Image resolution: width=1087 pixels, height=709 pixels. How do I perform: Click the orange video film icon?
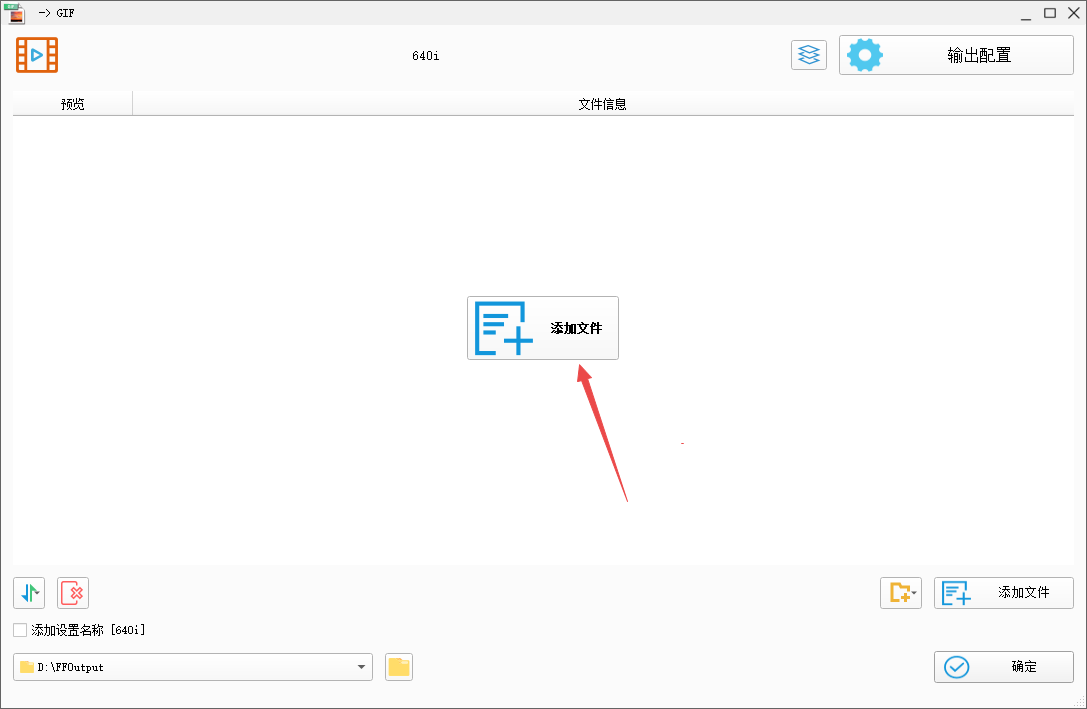tap(37, 55)
